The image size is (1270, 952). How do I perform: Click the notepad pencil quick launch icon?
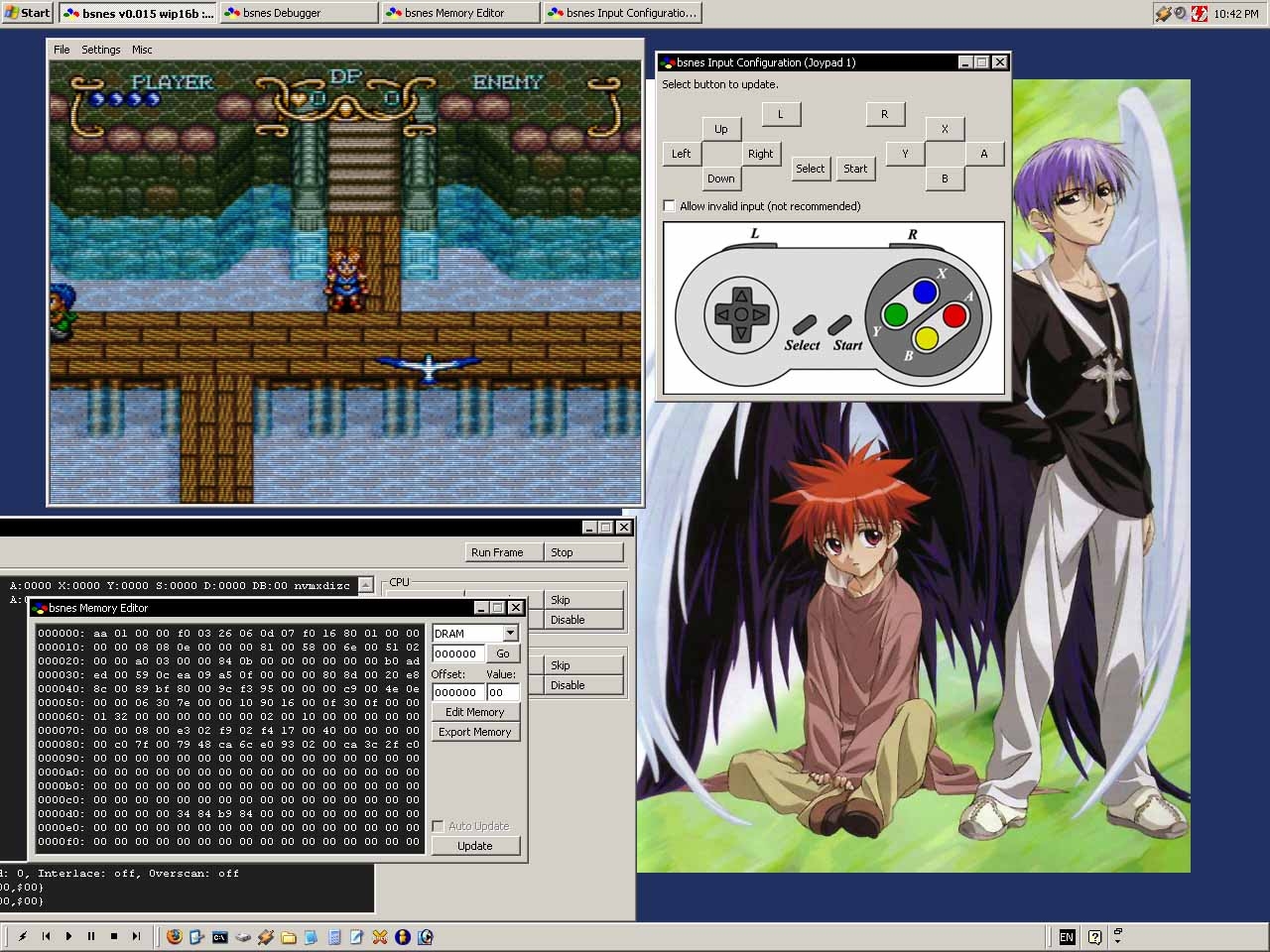pos(357,936)
